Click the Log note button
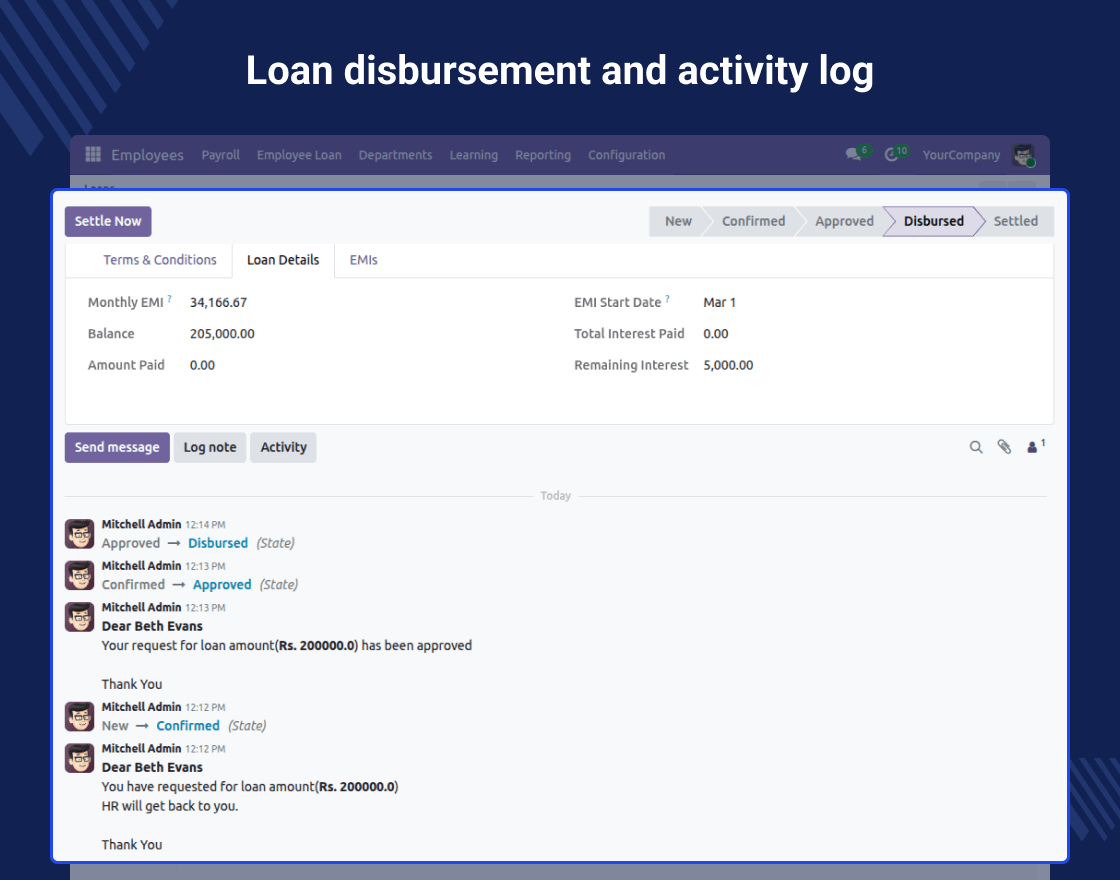Viewport: 1120px width, 880px height. (x=210, y=447)
